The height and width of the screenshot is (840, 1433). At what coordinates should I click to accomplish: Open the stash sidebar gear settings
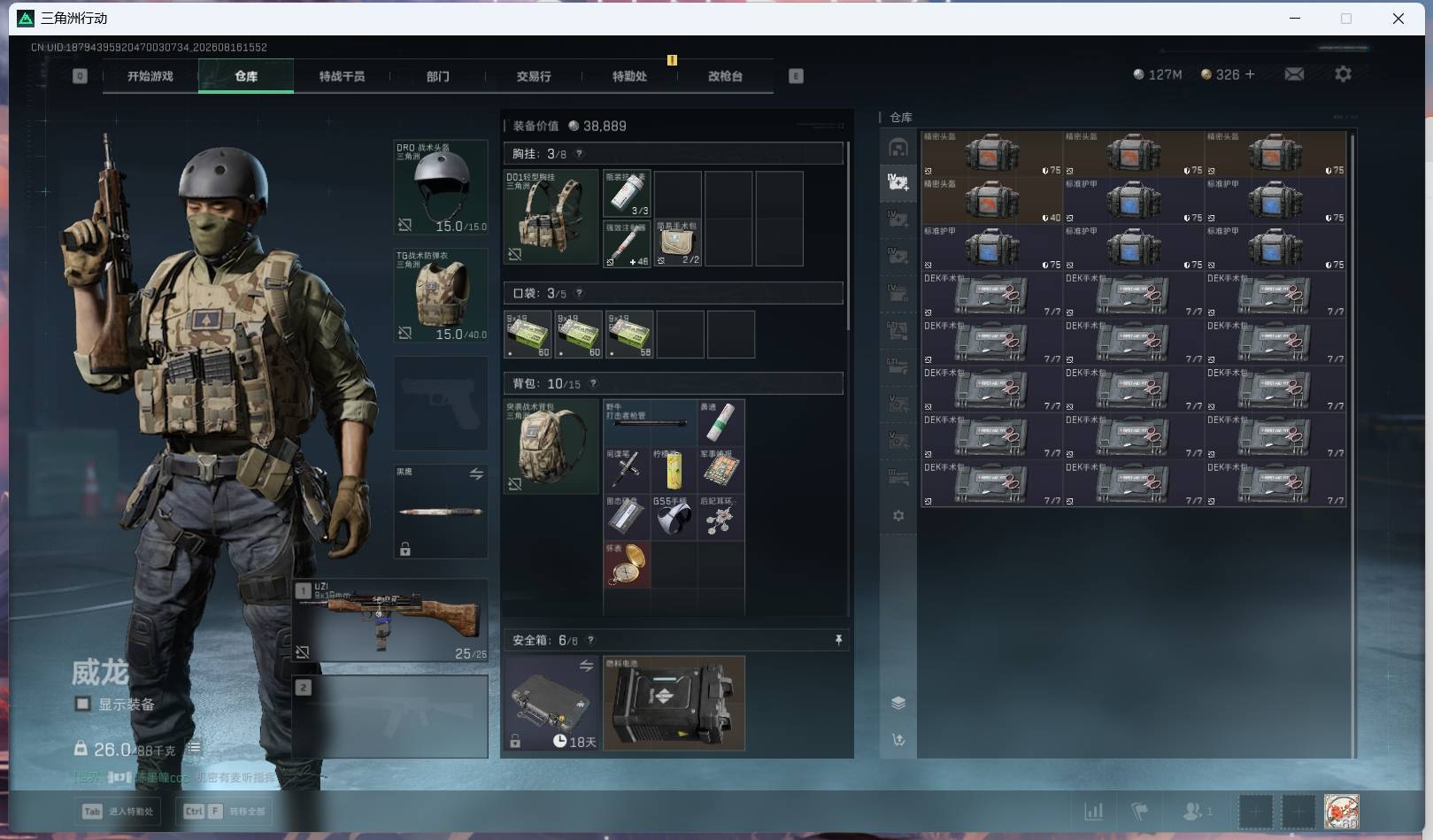[898, 515]
